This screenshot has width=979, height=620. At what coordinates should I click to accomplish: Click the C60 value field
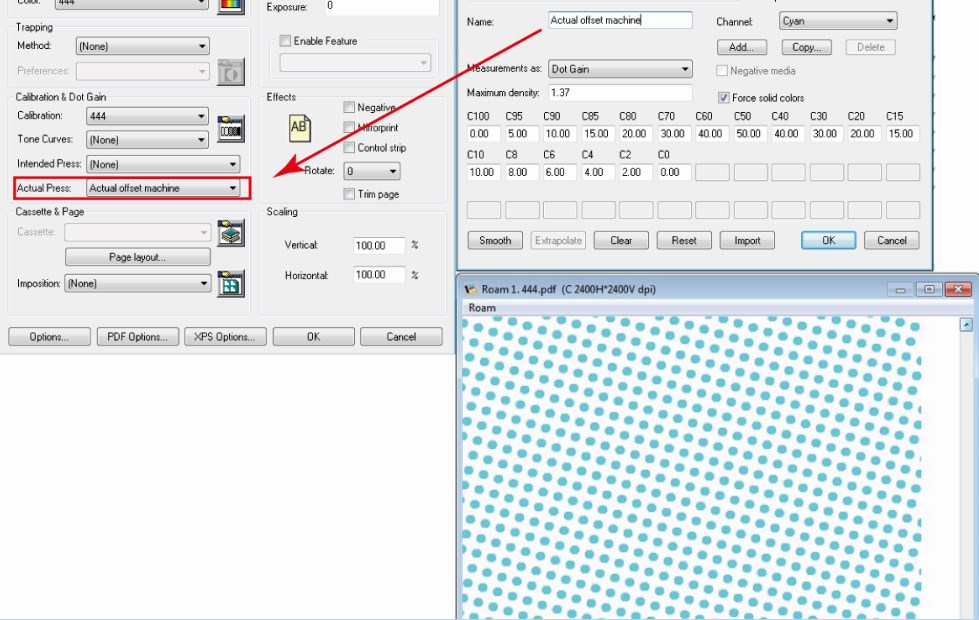[712, 134]
